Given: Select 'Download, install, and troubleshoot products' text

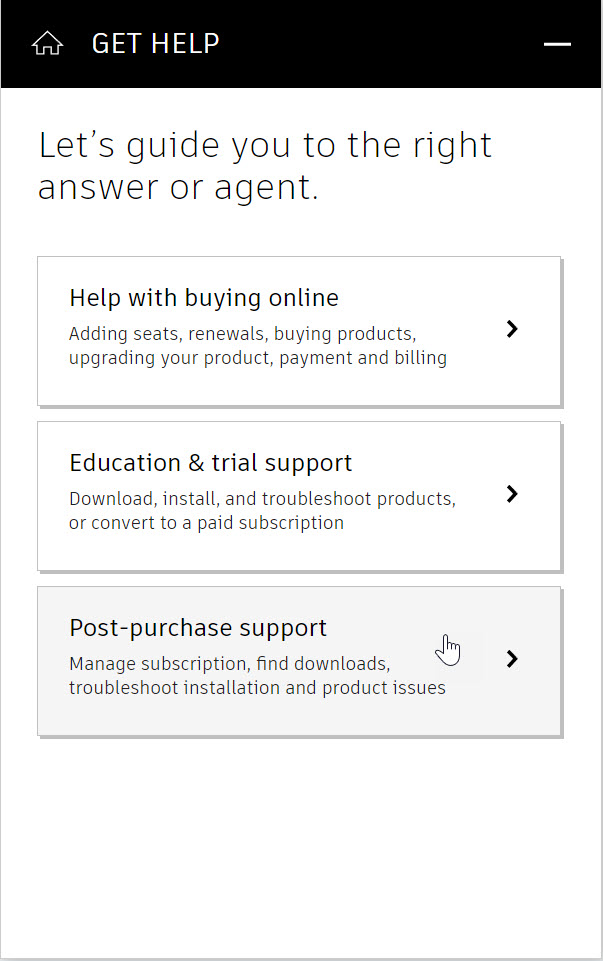Looking at the screenshot, I should 262,499.
